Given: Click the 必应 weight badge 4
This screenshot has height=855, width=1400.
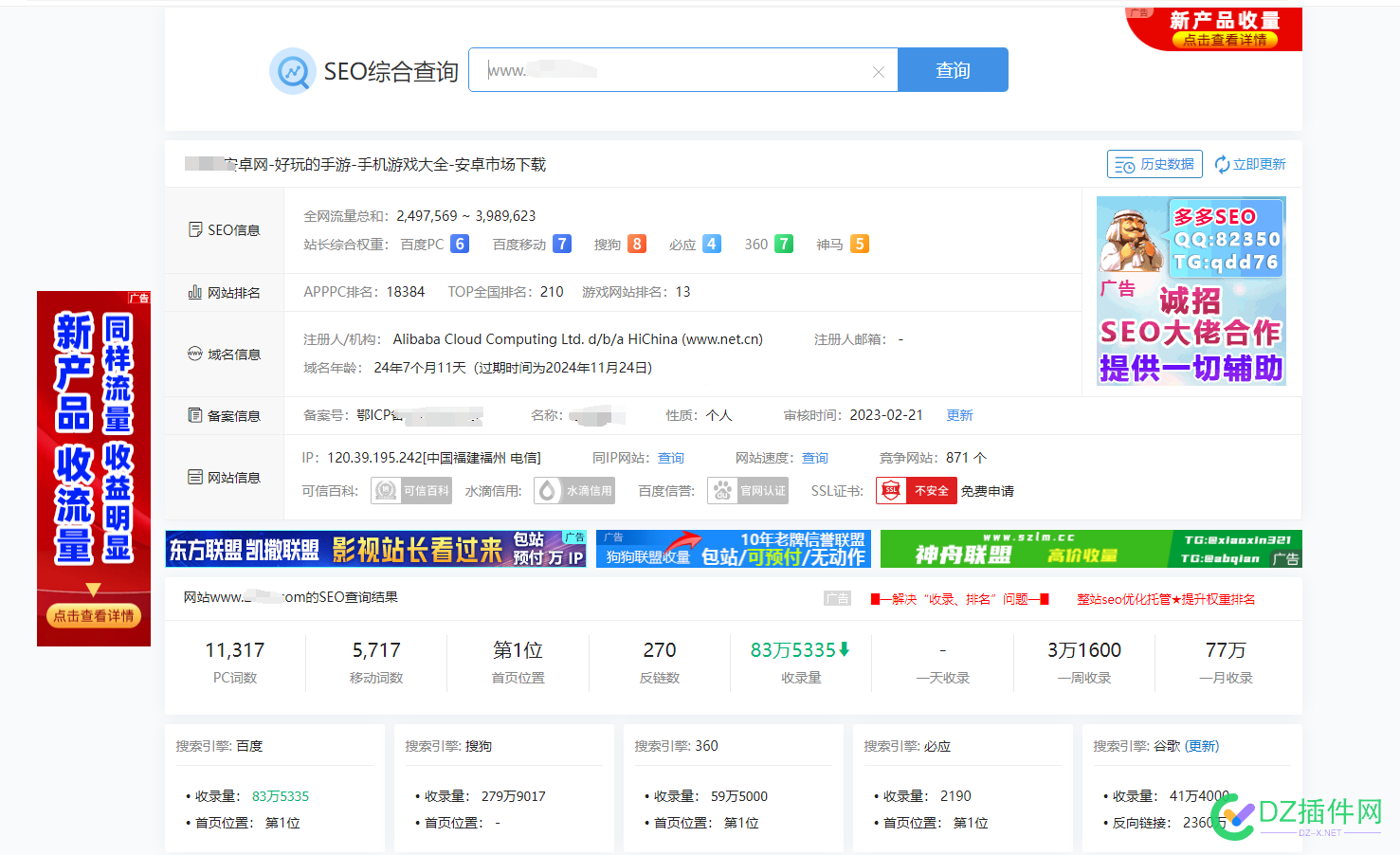Looking at the screenshot, I should point(712,245).
